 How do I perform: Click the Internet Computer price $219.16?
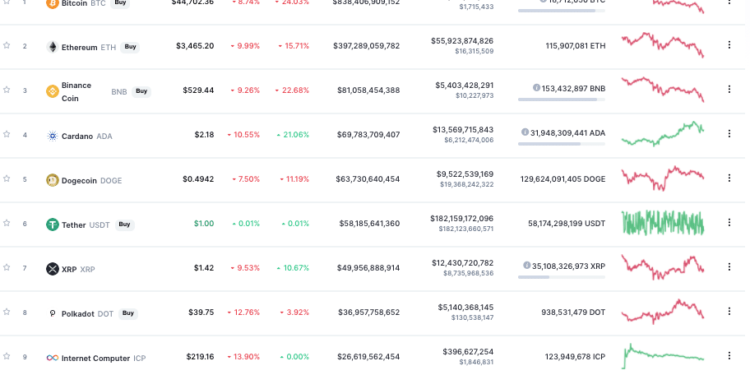[200, 357]
